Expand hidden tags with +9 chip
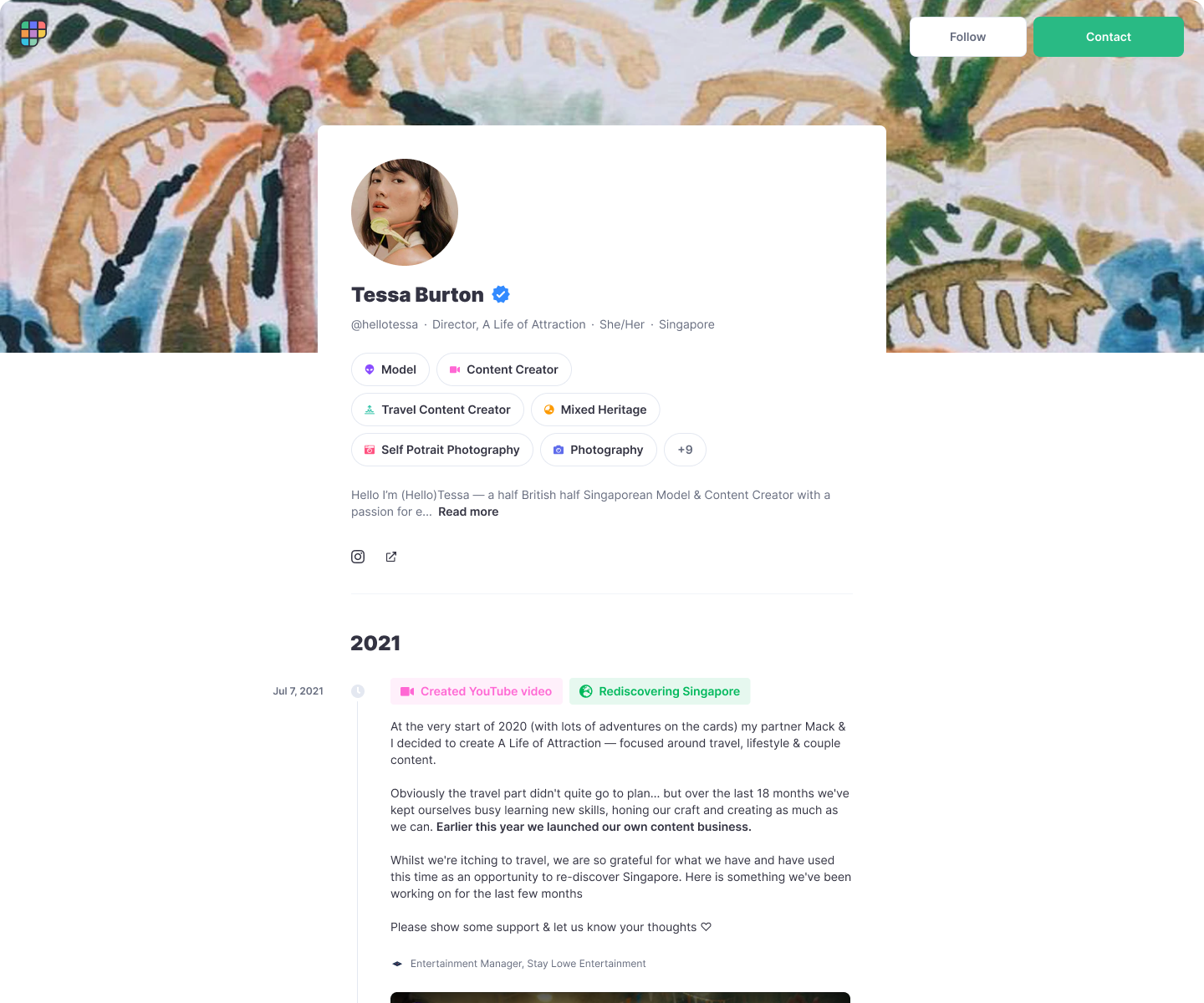This screenshot has width=1204, height=1003. click(685, 450)
